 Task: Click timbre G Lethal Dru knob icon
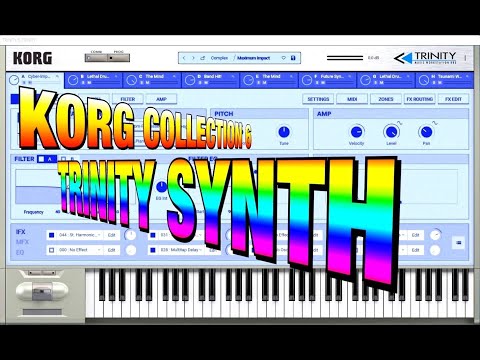click(x=365, y=80)
